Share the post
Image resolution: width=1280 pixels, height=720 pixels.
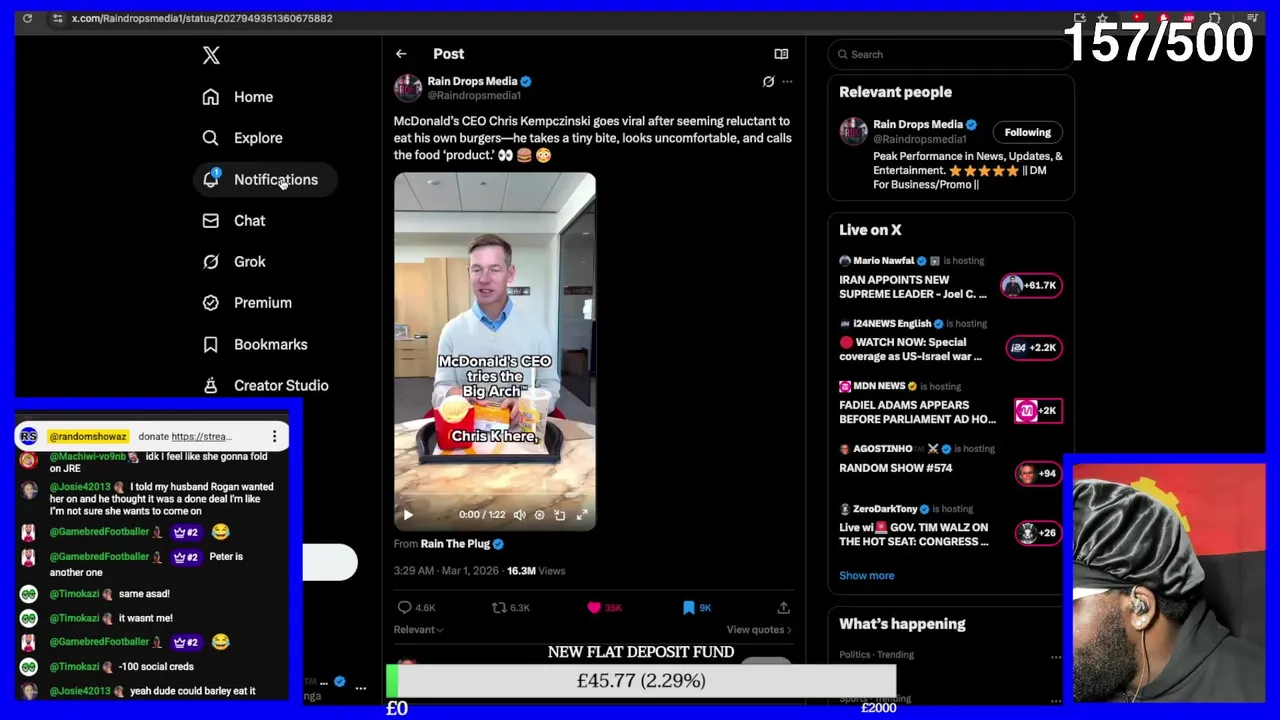click(783, 608)
